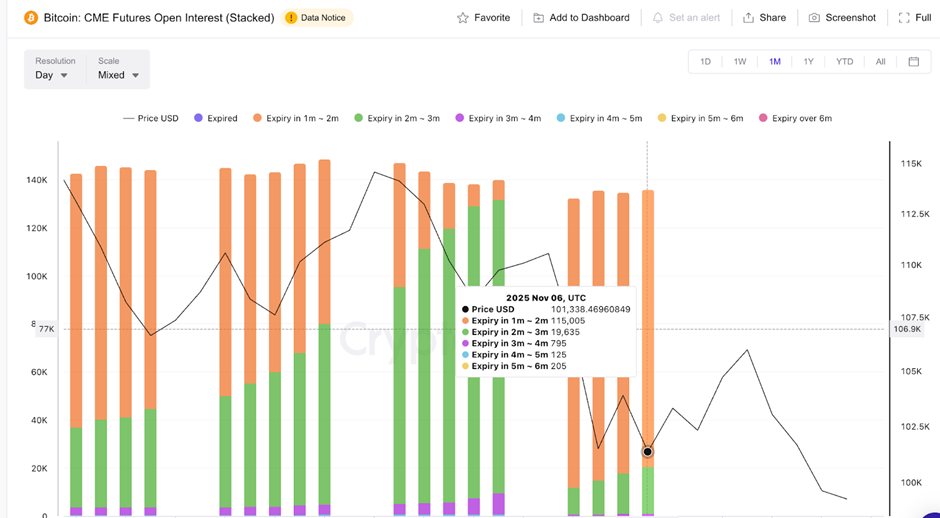Click Expiry in 1m ~ 2m orange swatch
Image resolution: width=940 pixels, height=518 pixels.
click(x=257, y=118)
